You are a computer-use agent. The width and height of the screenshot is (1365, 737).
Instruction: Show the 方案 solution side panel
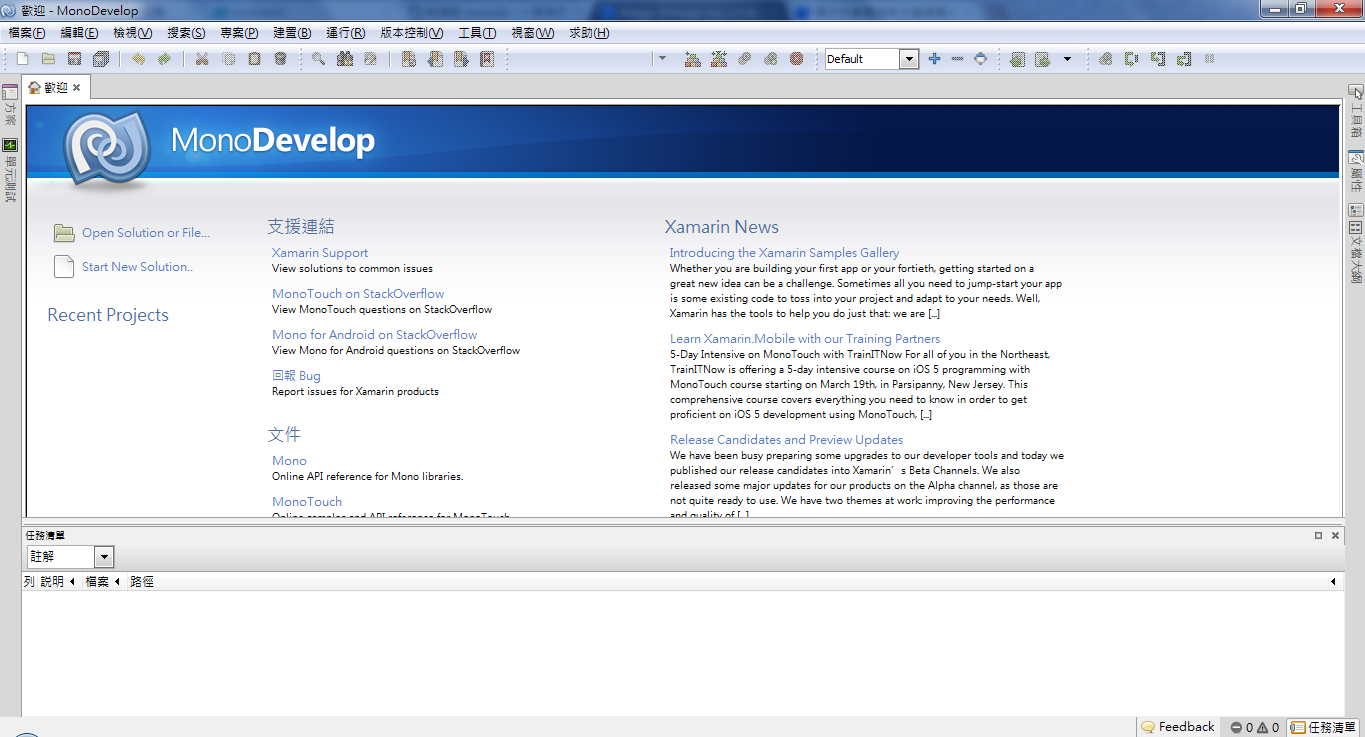coord(10,106)
